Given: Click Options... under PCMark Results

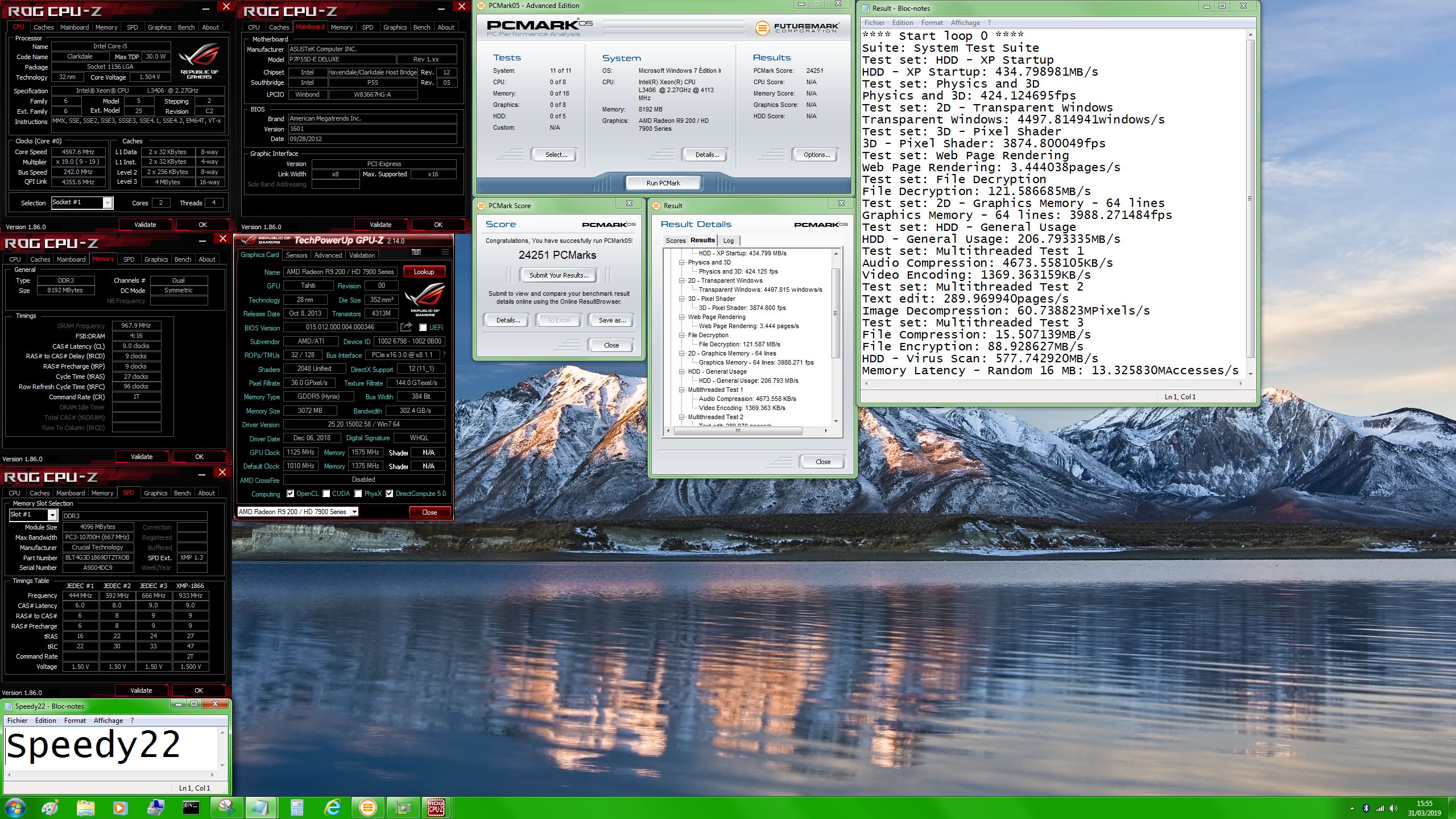Looking at the screenshot, I should [816, 155].
